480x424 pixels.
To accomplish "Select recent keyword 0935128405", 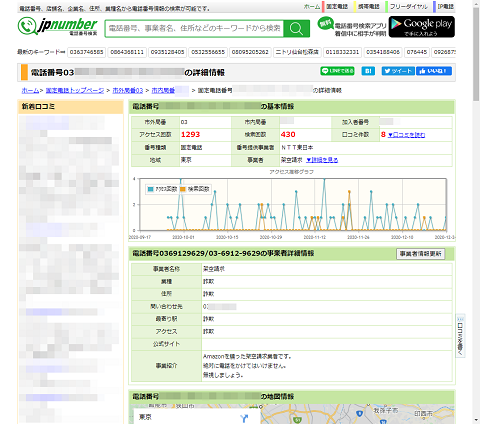I will point(167,52).
